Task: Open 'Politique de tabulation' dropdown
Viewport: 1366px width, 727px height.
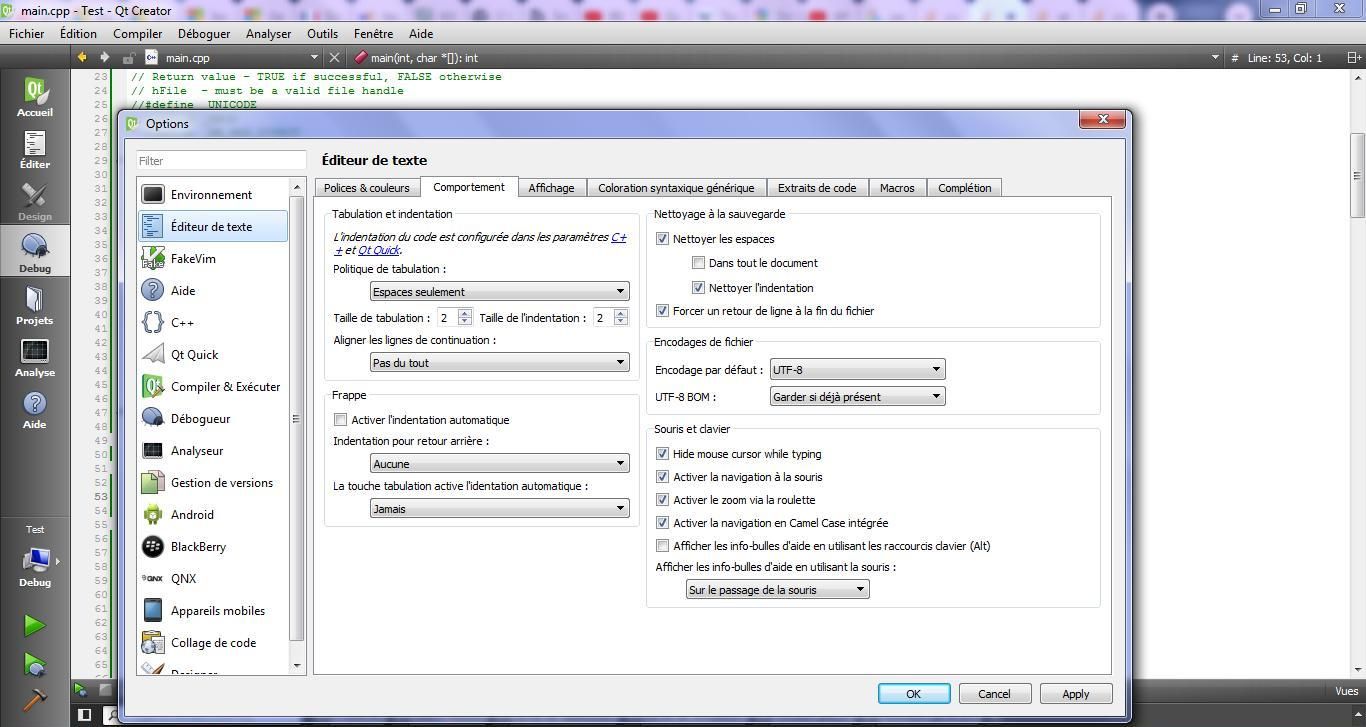Action: click(499, 292)
